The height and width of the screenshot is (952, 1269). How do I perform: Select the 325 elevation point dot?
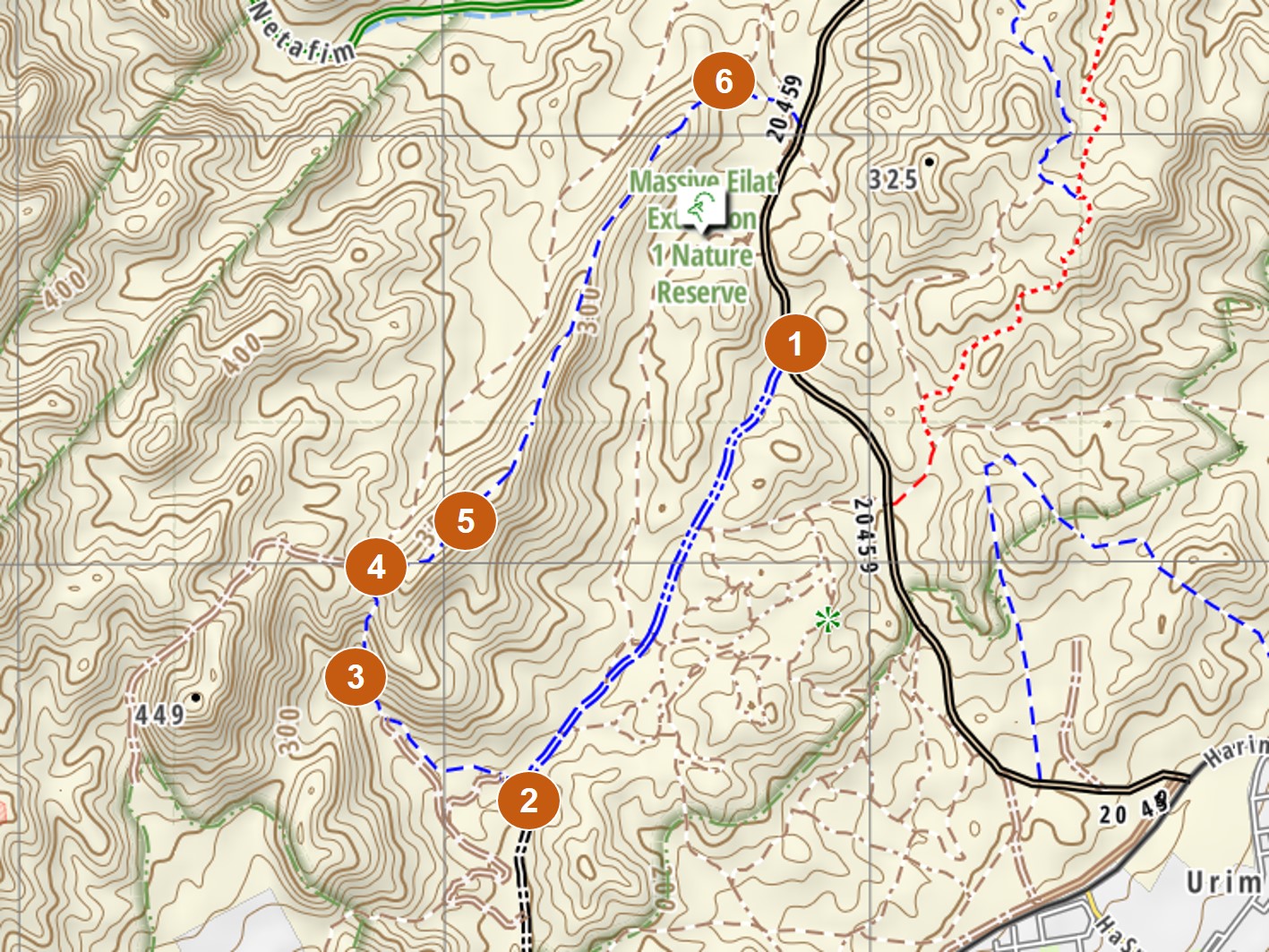(x=930, y=162)
